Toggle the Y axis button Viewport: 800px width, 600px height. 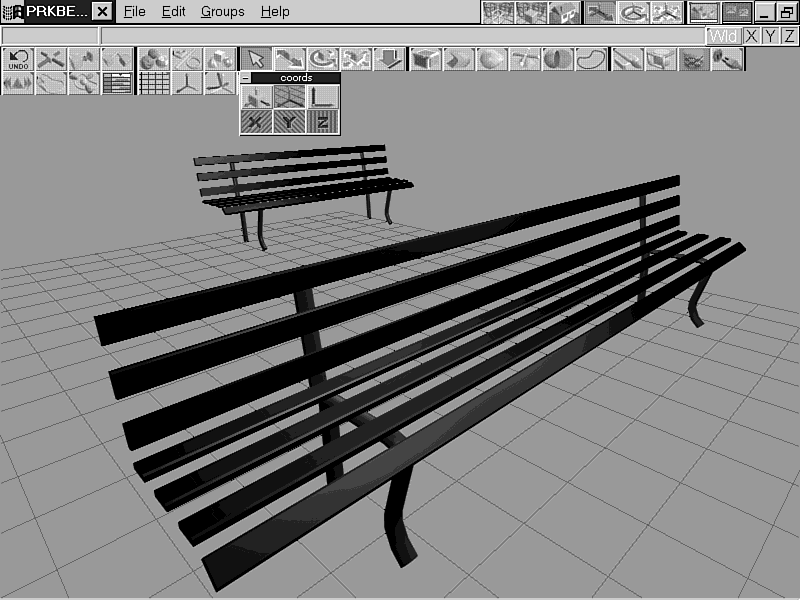pyautogui.click(x=770, y=36)
